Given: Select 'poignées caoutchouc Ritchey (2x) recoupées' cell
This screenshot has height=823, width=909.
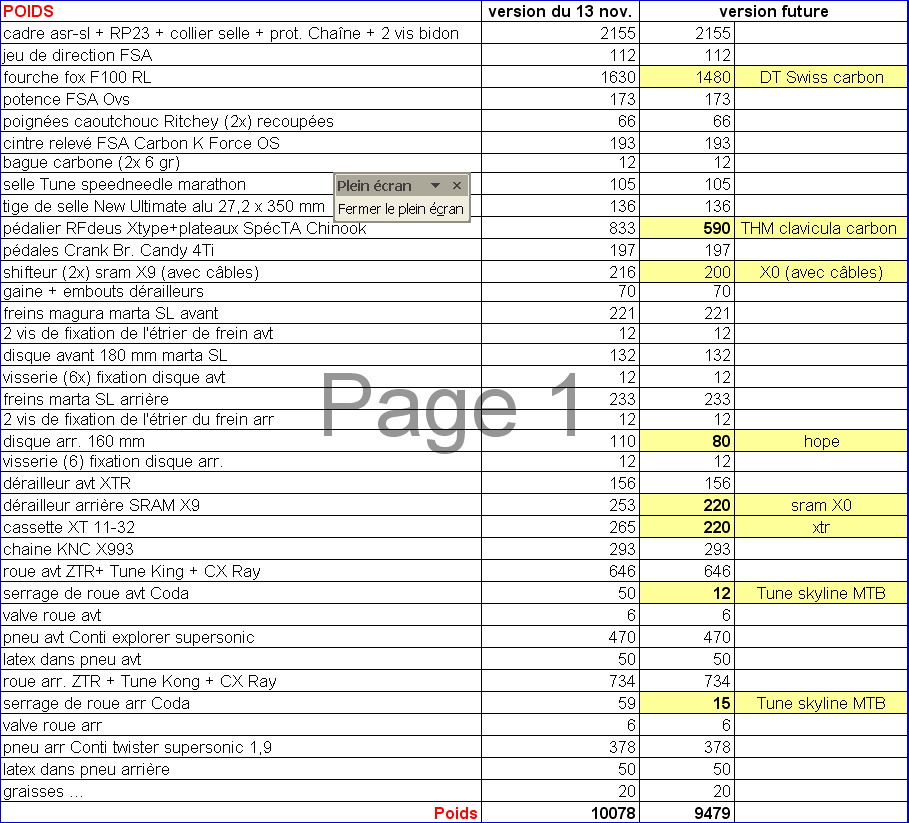Looking at the screenshot, I should tap(241, 121).
